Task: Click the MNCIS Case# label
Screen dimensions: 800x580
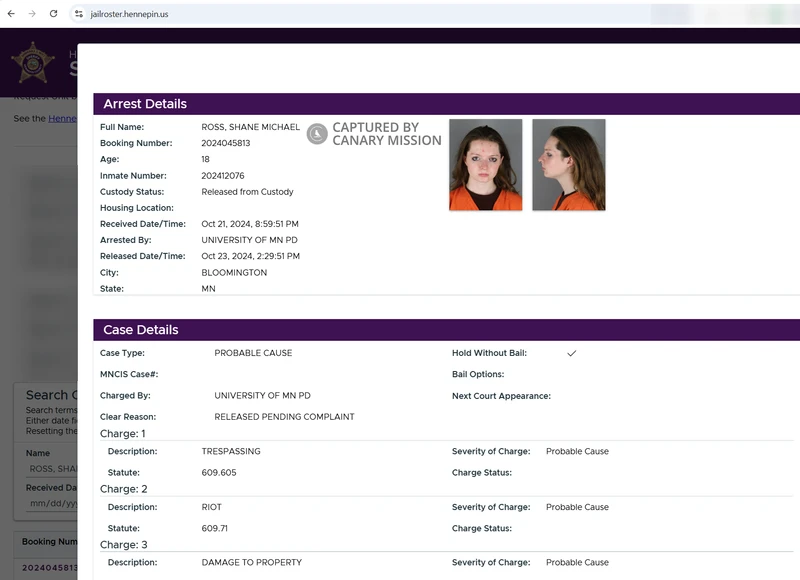Action: pyautogui.click(x=129, y=374)
